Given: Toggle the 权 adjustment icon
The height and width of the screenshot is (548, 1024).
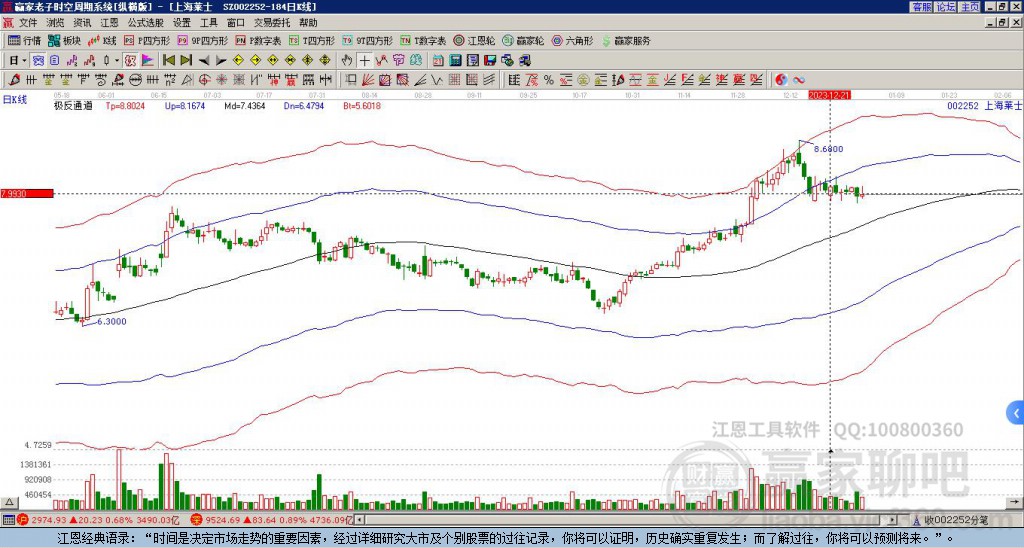Looking at the screenshot, I should coord(130,61).
